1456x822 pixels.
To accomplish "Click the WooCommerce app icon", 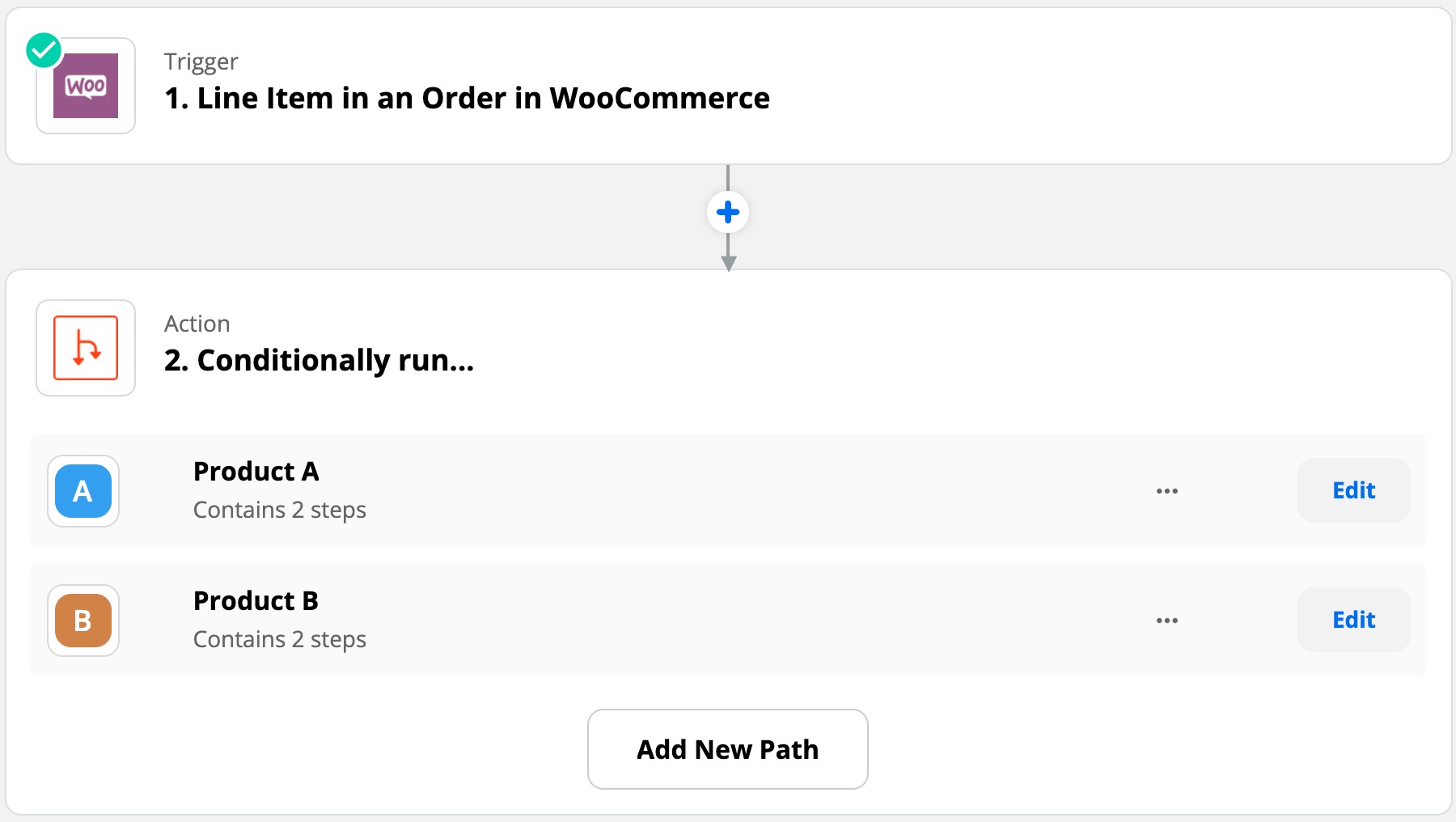I will 86,86.
